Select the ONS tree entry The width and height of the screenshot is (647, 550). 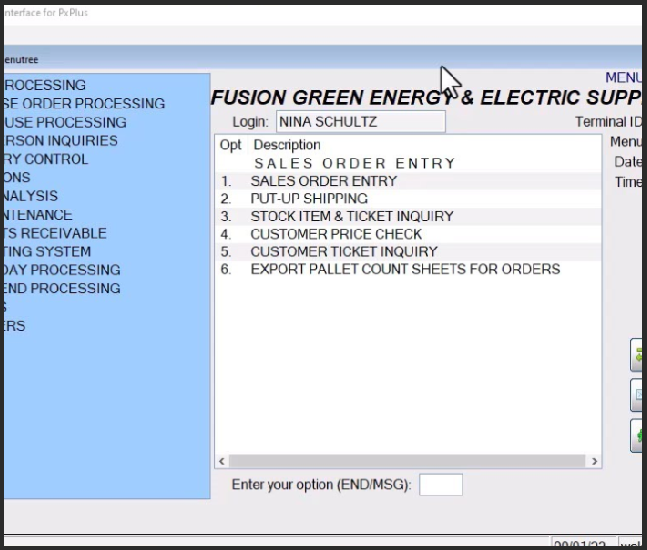[17, 177]
